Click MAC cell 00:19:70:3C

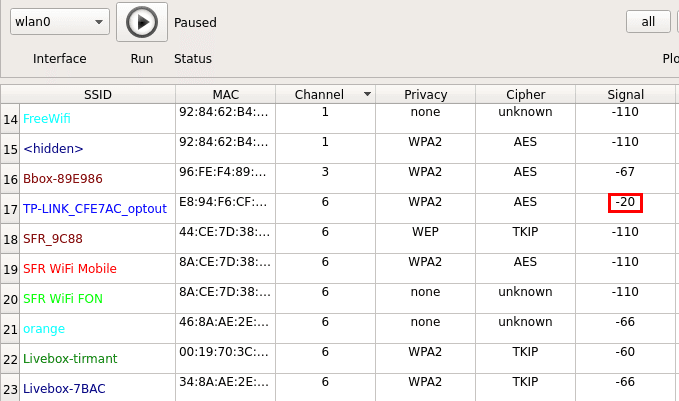click(x=225, y=359)
